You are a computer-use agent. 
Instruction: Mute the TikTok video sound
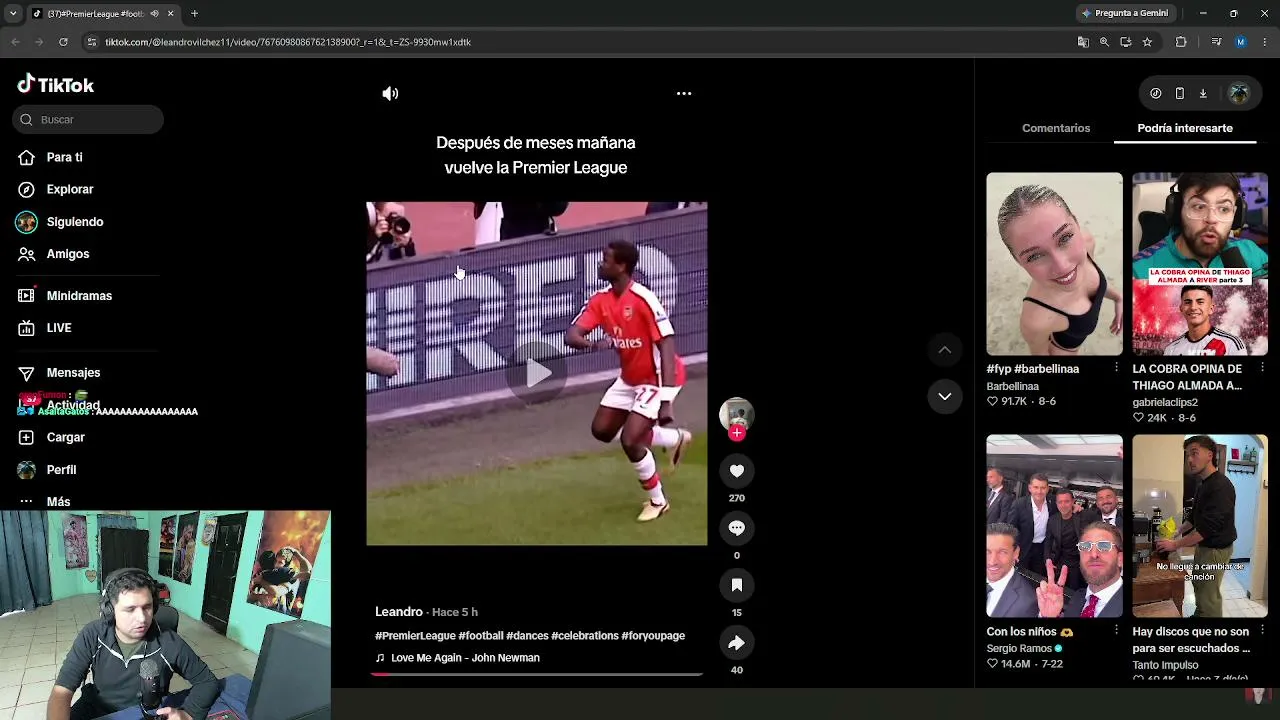point(390,93)
